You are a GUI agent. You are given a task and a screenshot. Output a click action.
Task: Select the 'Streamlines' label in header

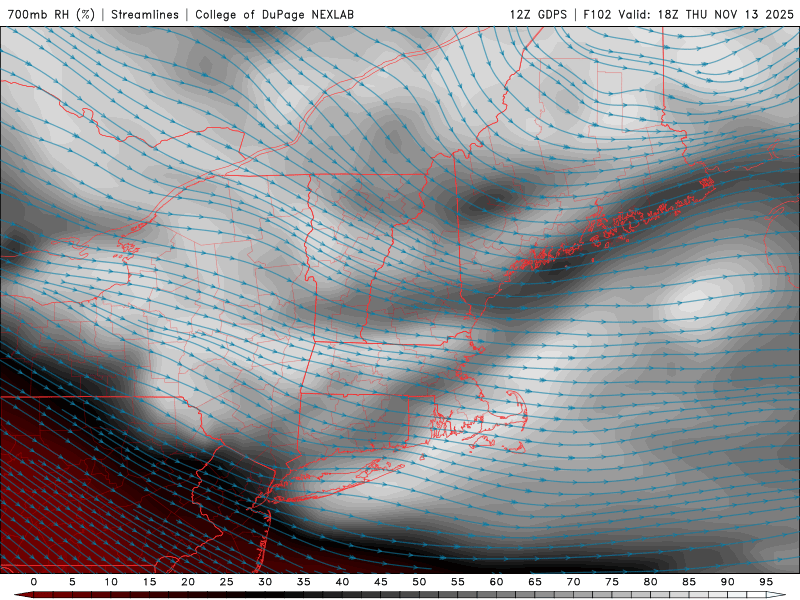pos(145,14)
